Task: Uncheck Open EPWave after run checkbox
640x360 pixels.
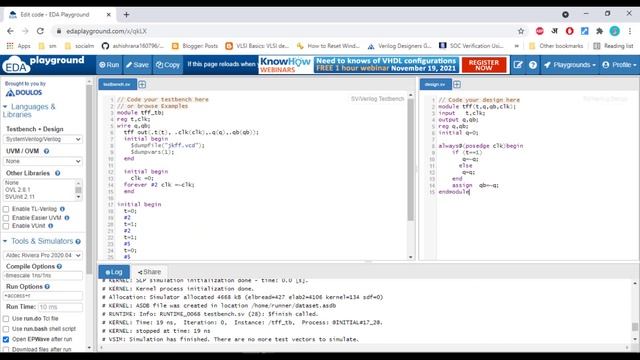Action: [6, 340]
